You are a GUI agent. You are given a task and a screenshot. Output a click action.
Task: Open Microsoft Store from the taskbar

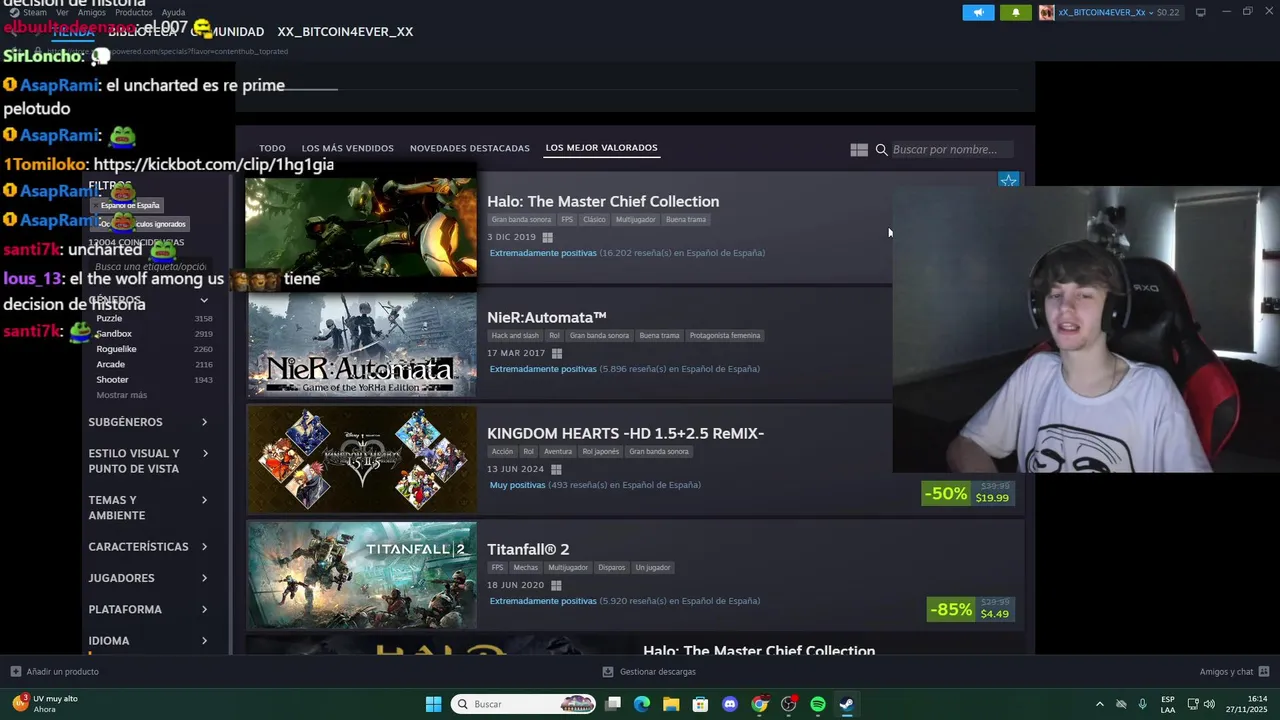tap(701, 704)
